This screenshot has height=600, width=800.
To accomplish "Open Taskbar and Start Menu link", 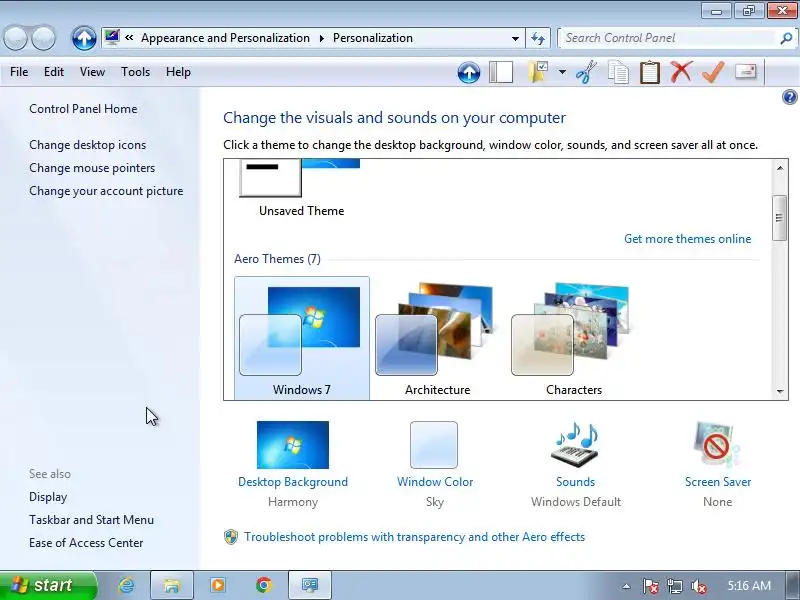I will (91, 520).
